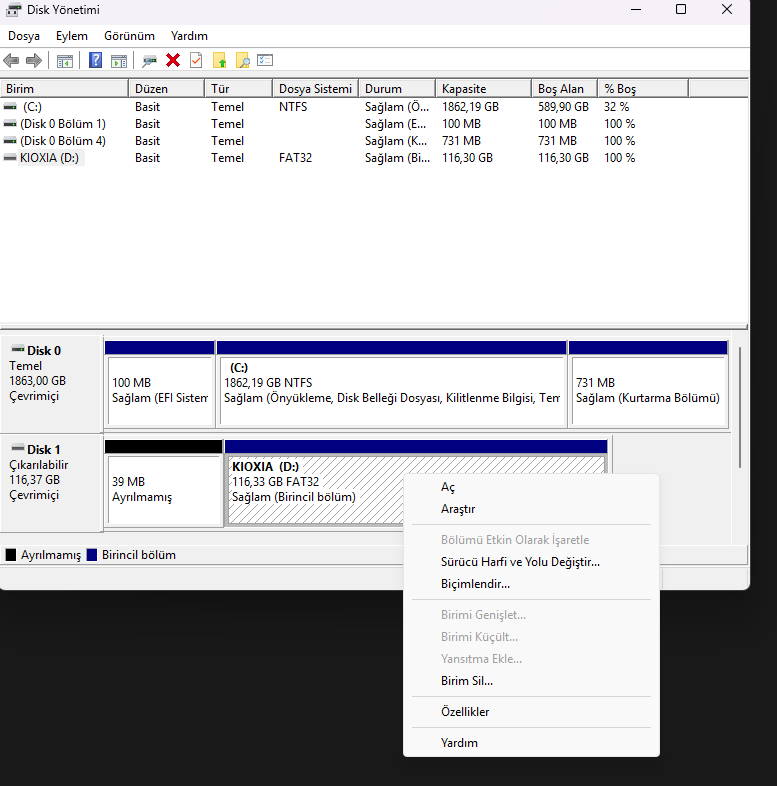
Task: Click the yellow folder magnifier explore icon
Action: (x=243, y=61)
